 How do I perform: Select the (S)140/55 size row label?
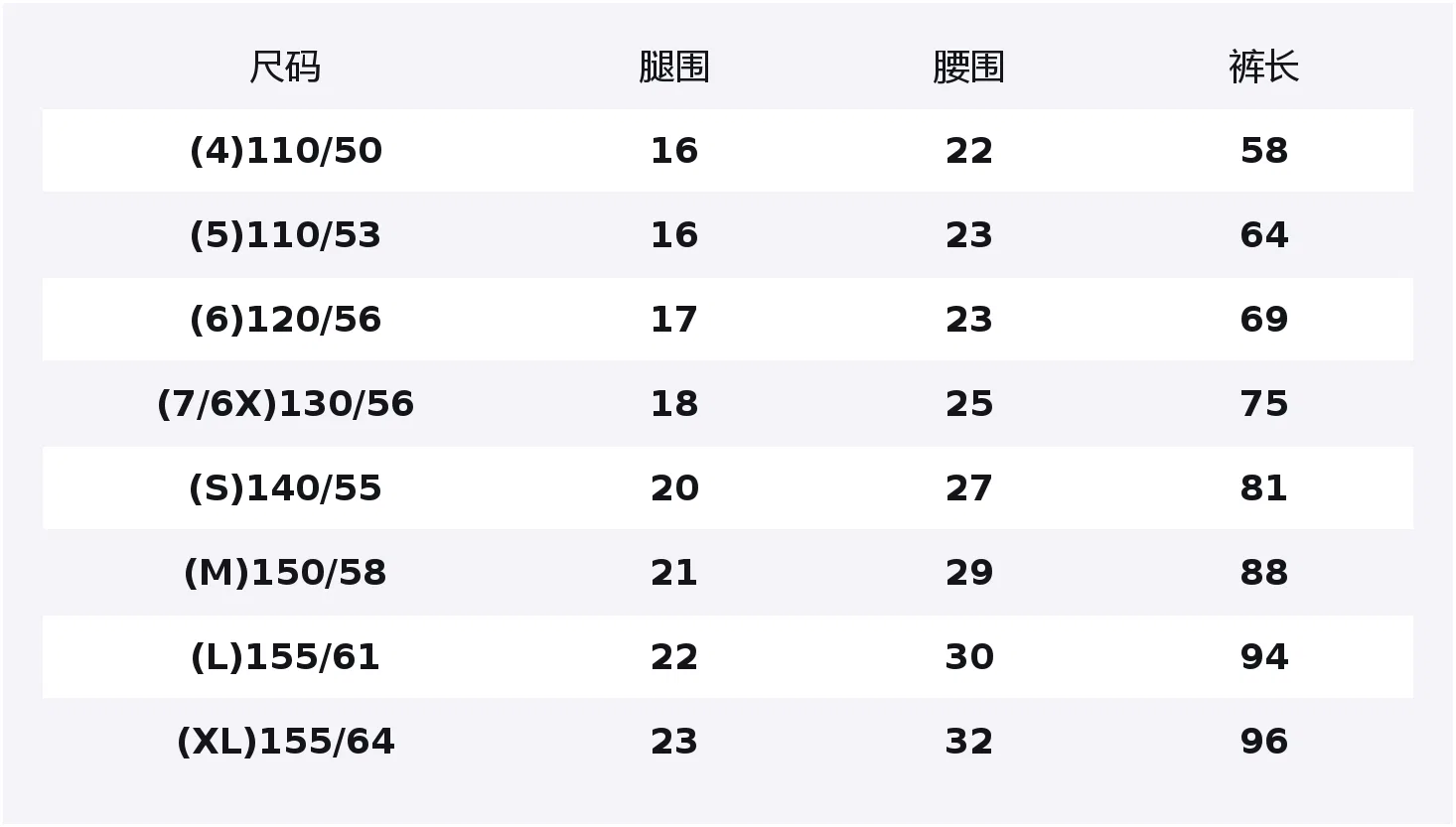pyautogui.click(x=286, y=488)
